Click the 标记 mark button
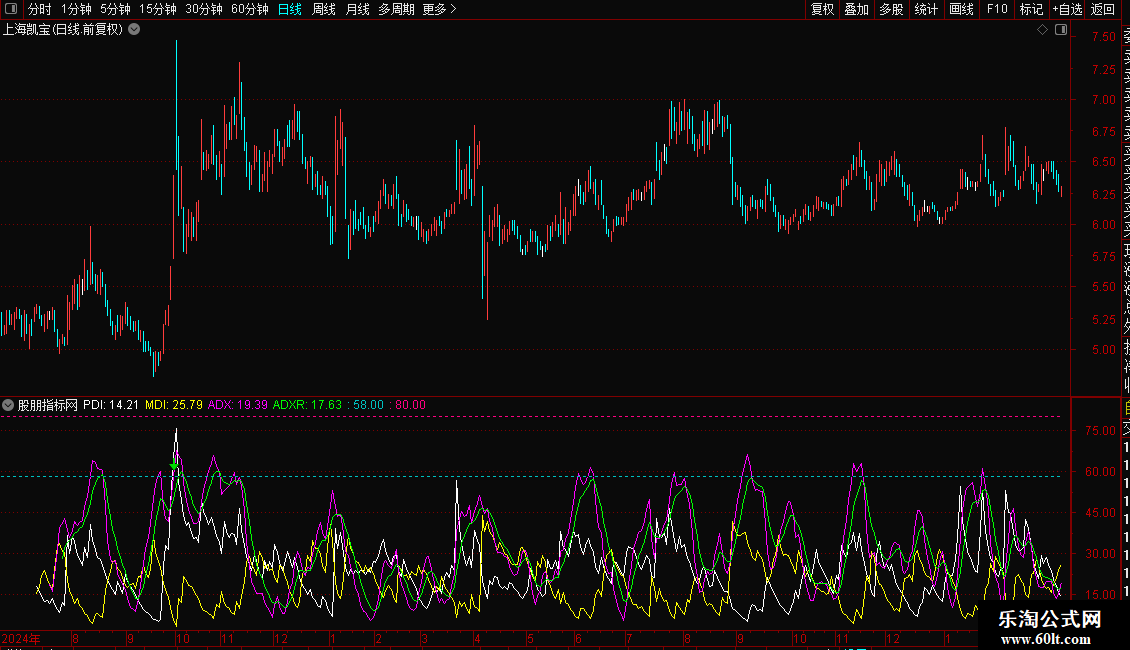Screen dimensions: 1130x650 (1031, 9)
